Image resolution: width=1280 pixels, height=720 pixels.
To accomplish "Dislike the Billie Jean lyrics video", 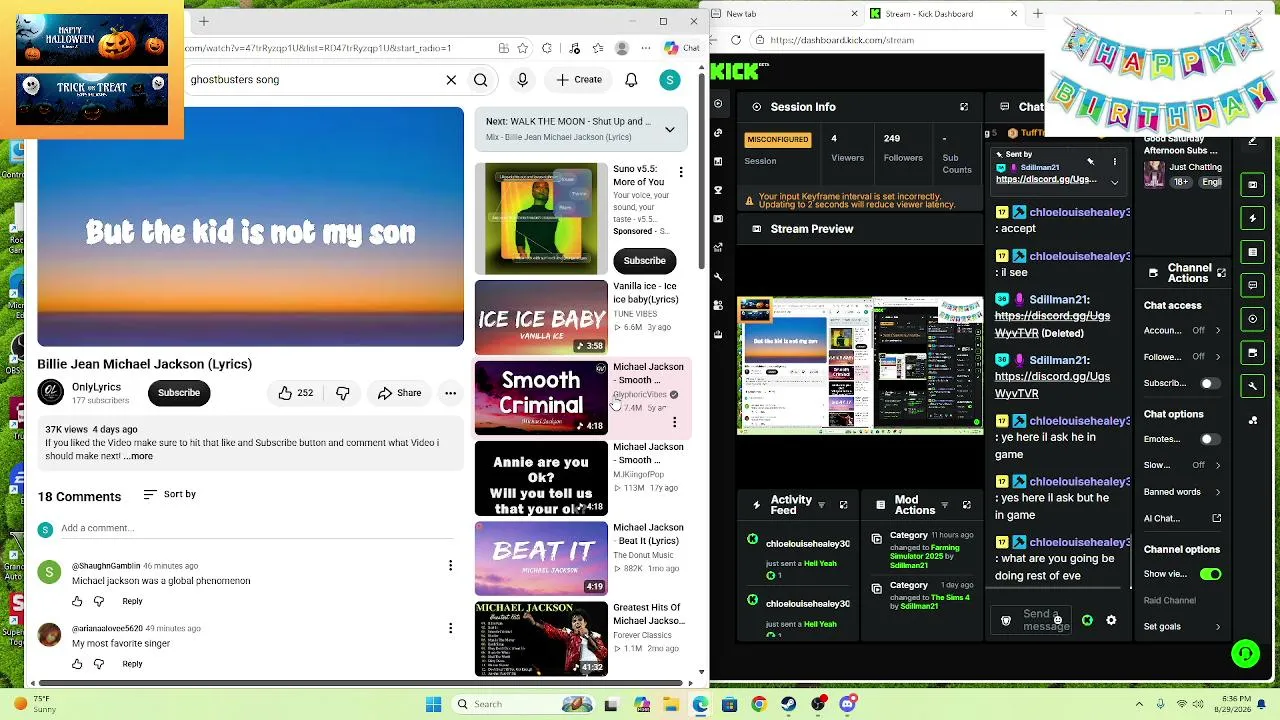I will click(x=343, y=393).
